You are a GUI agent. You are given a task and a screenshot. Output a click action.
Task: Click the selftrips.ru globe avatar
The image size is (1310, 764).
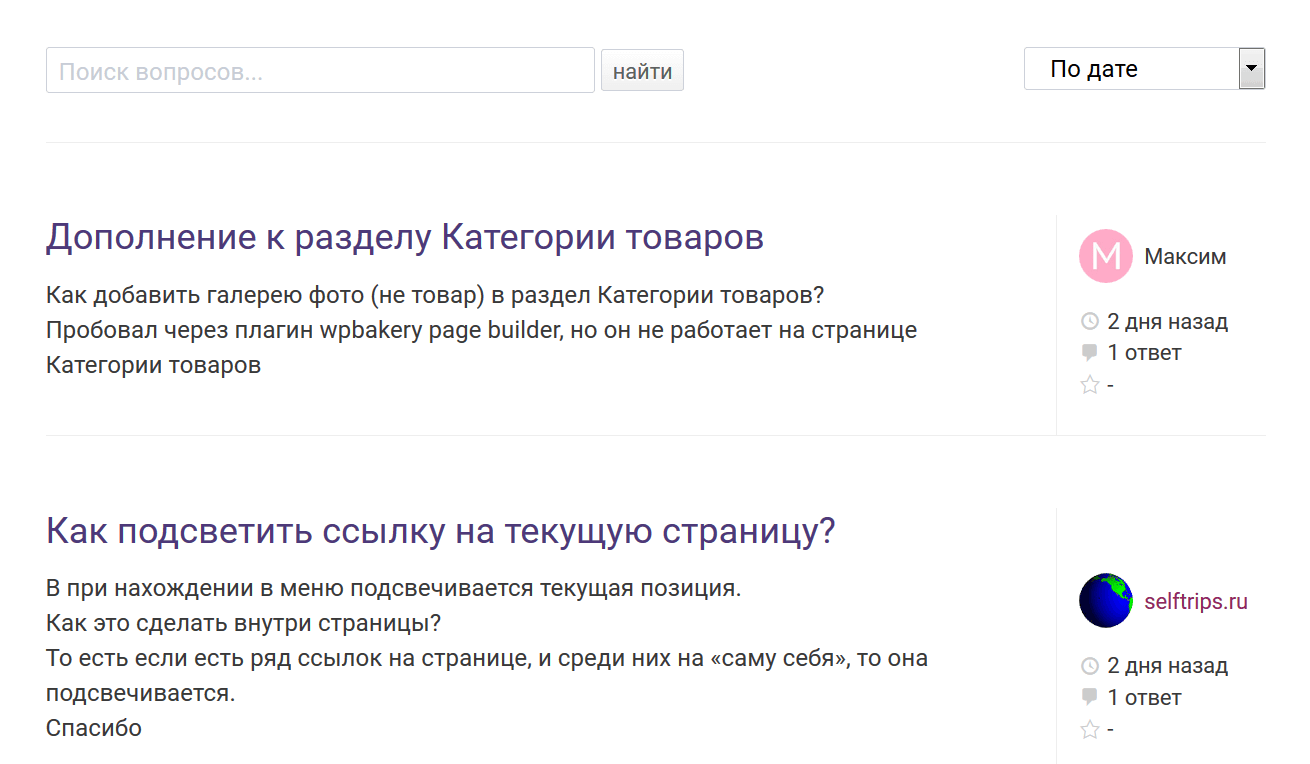pos(1105,601)
